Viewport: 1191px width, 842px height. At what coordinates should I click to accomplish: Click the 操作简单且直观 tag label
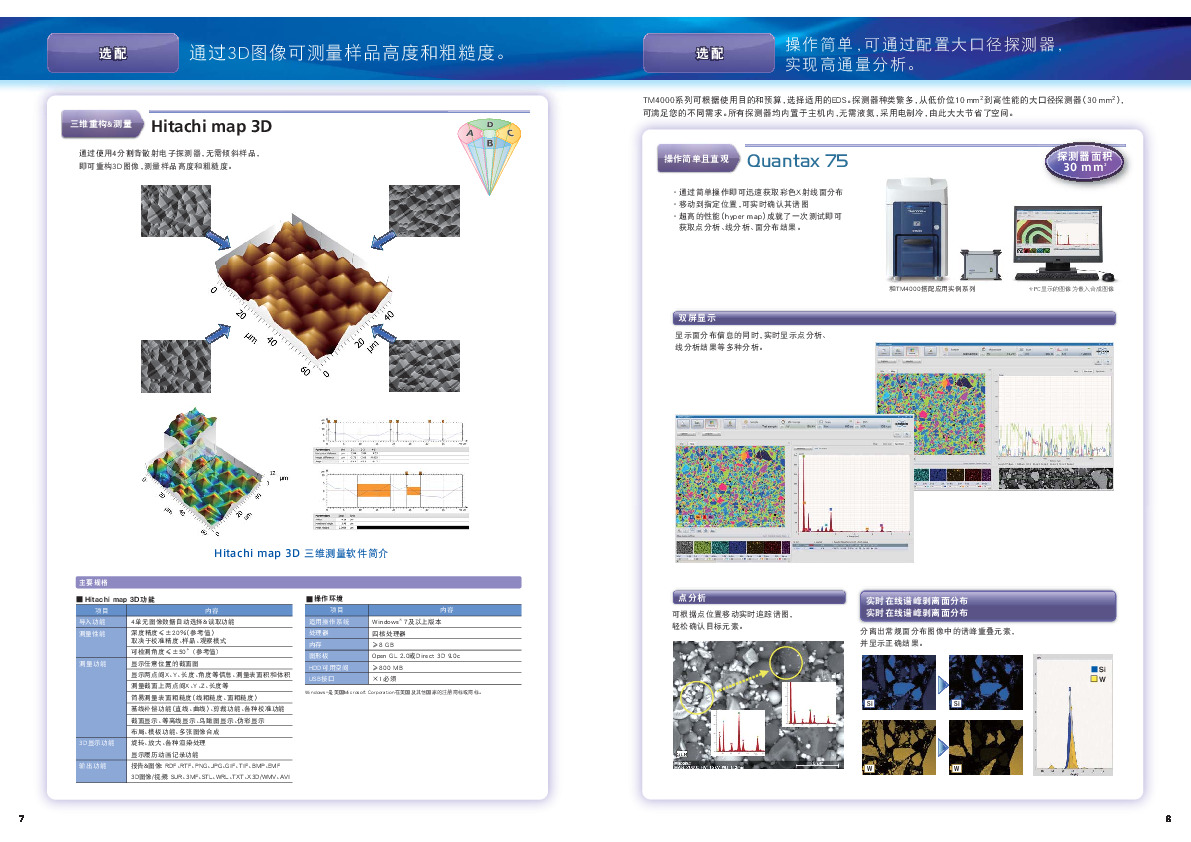coord(697,159)
